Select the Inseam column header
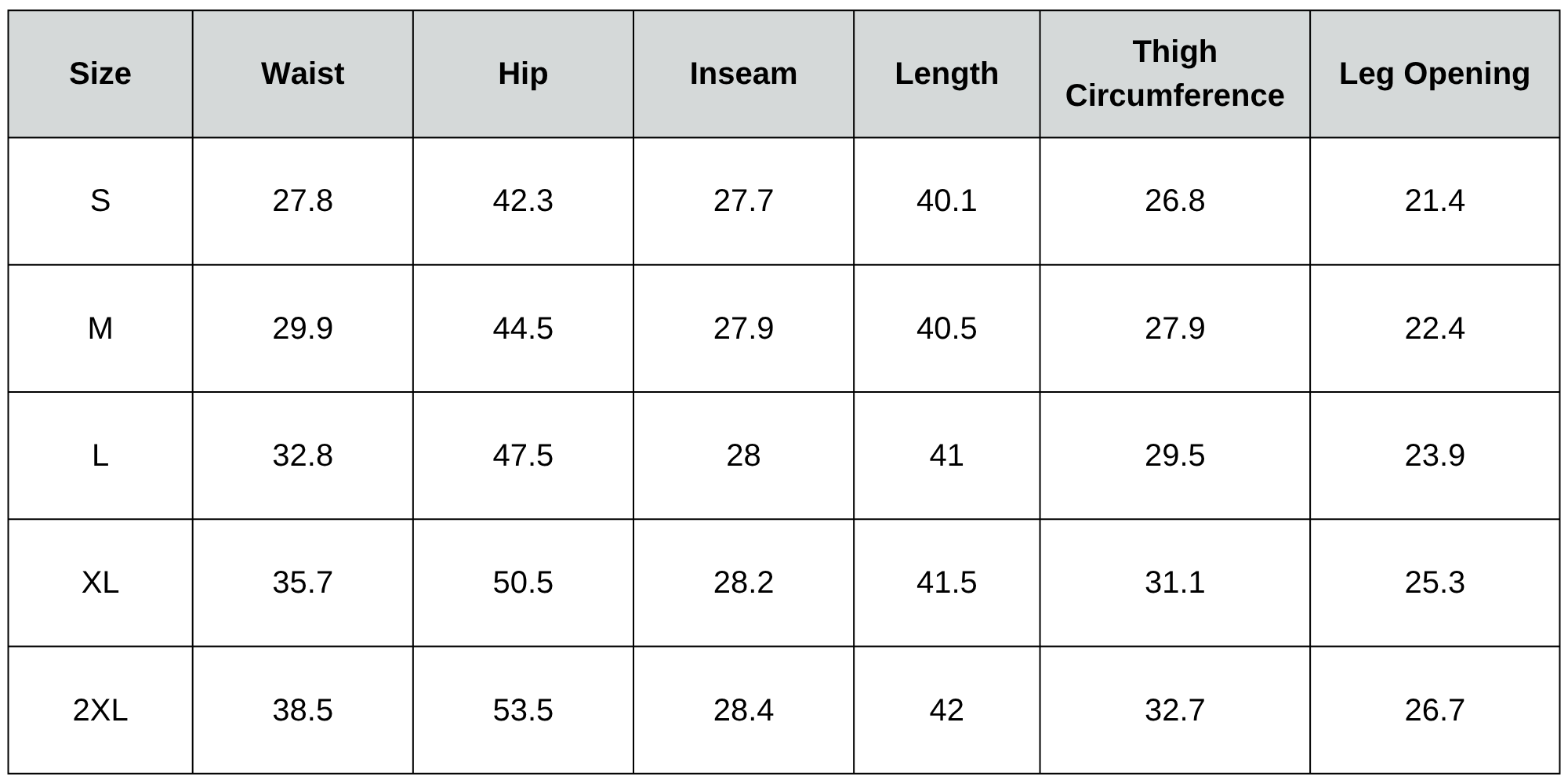 coord(743,74)
